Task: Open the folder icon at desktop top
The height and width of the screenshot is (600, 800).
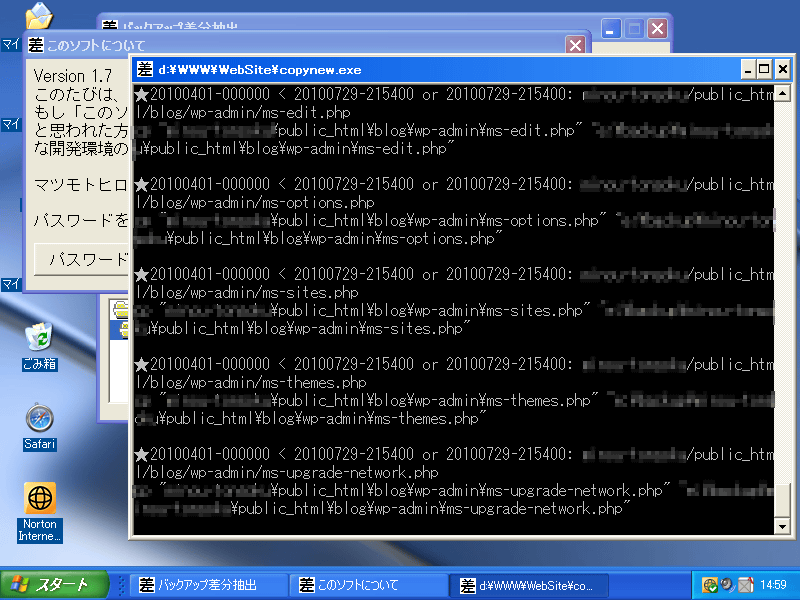Action: (39, 15)
